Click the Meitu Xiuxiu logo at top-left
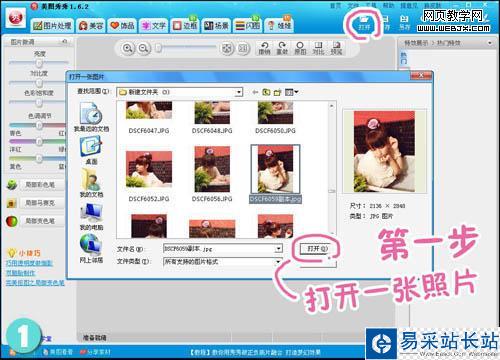This screenshot has width=500, height=360. [x=16, y=18]
